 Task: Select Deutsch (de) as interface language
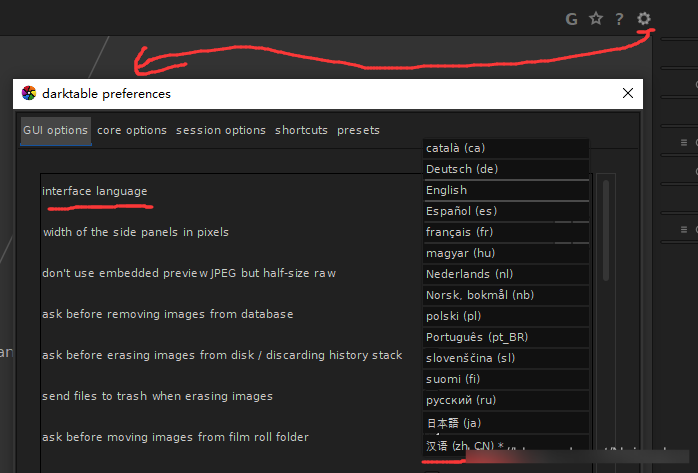tap(506, 169)
